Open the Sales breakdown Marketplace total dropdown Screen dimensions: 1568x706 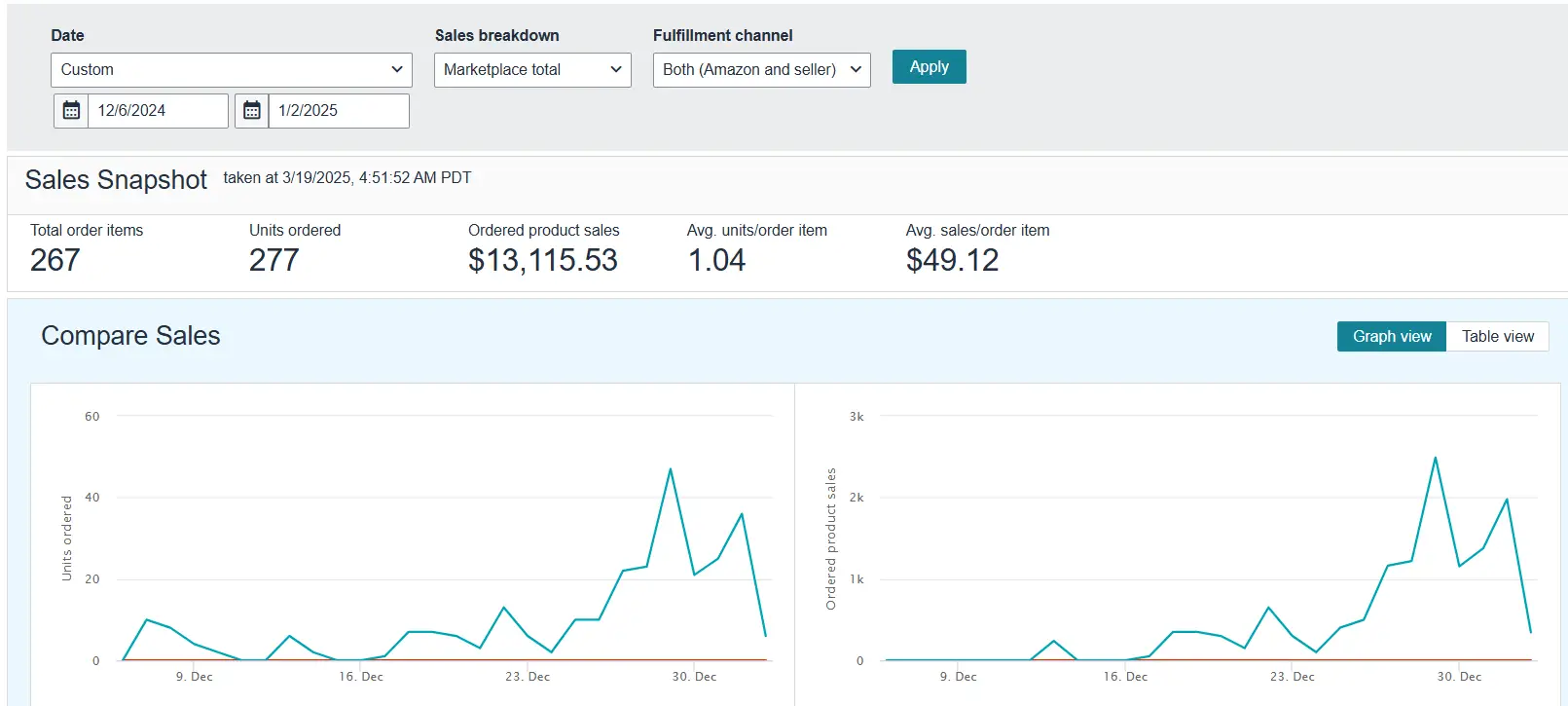[532, 70]
